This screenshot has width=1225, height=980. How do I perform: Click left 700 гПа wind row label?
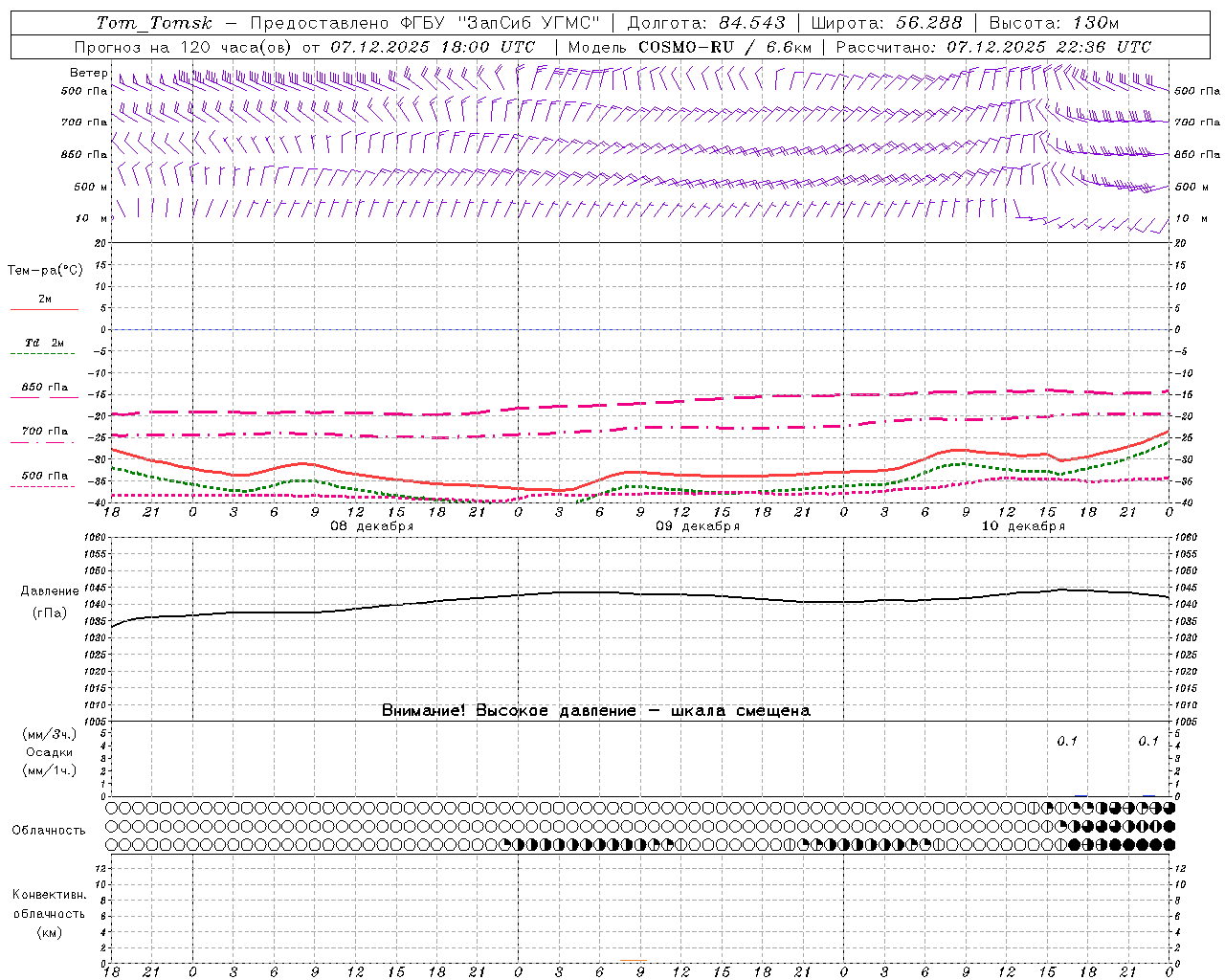pos(84,122)
